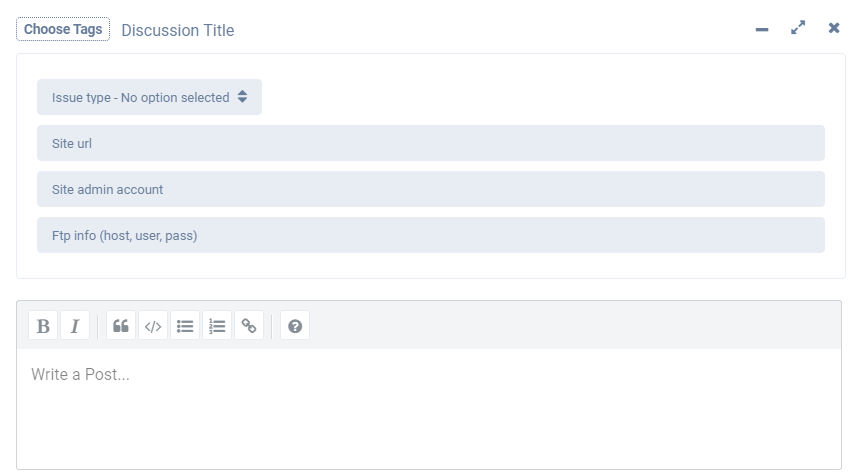Insert a blockquote in the post
Screen dimensions: 856x476
(121, 326)
